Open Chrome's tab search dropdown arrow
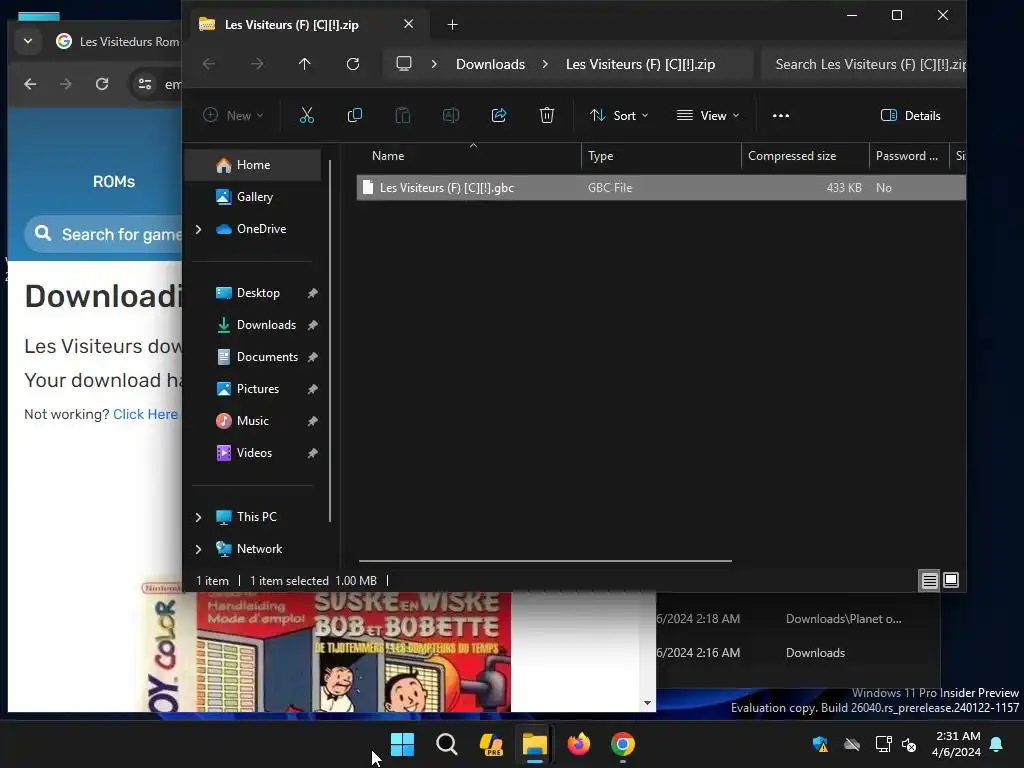The height and width of the screenshot is (768, 1024). 27,41
